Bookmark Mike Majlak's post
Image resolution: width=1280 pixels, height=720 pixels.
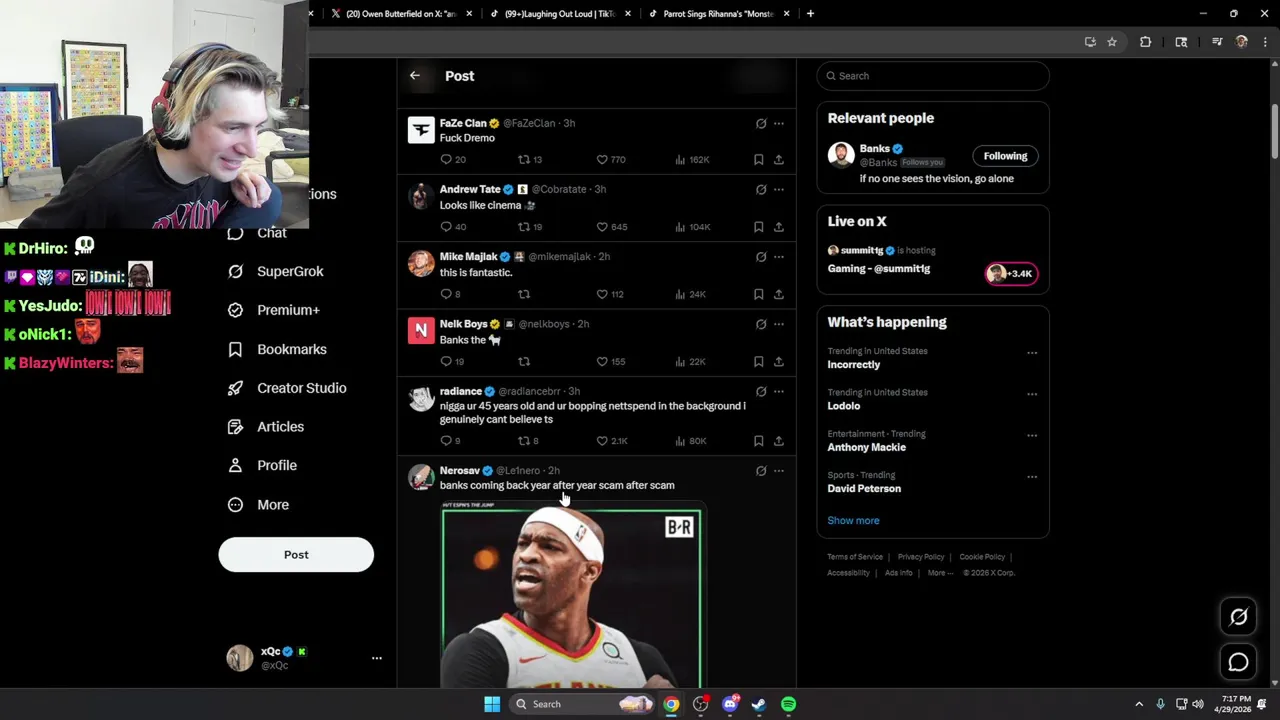coord(758,294)
